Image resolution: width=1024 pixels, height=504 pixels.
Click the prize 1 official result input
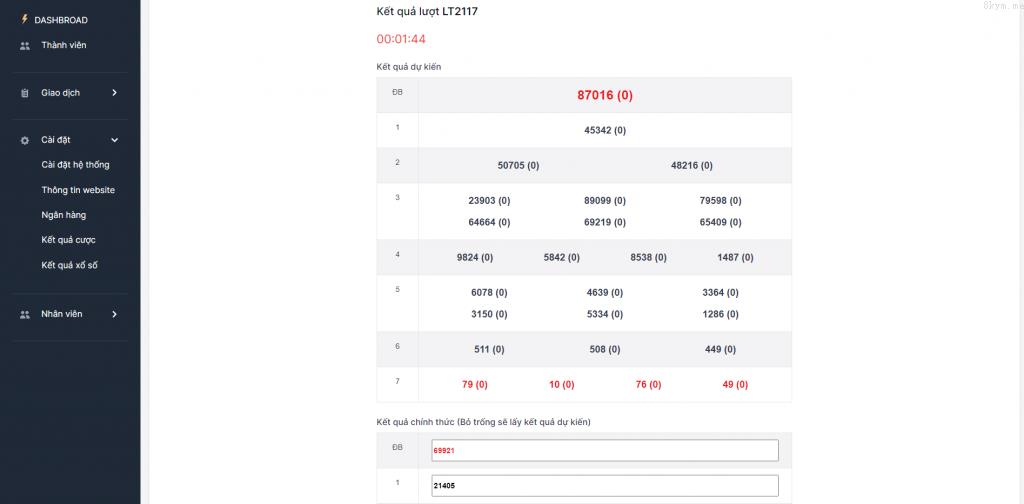coord(604,486)
